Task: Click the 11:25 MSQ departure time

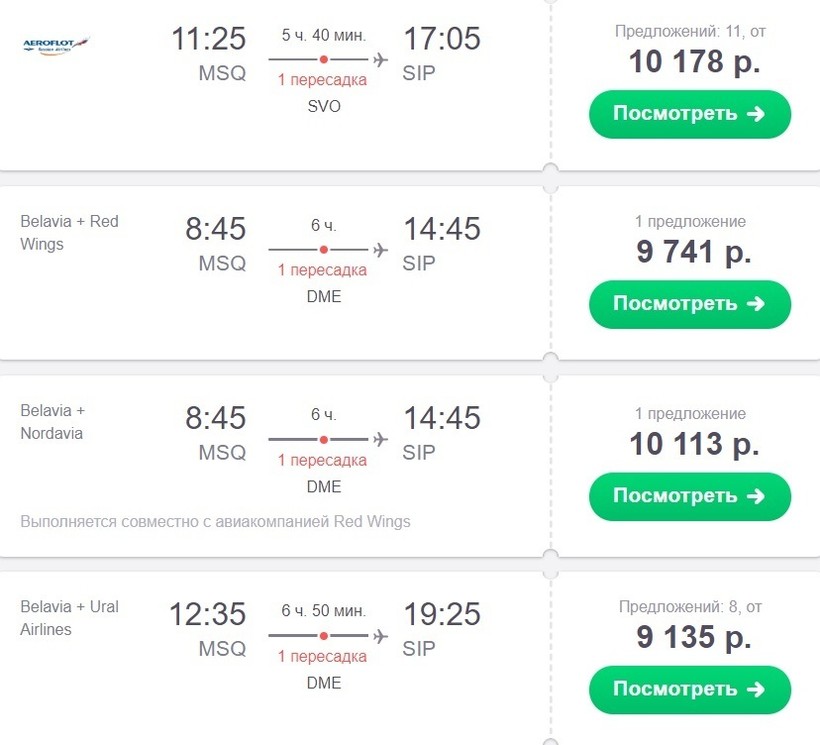Action: coord(209,40)
